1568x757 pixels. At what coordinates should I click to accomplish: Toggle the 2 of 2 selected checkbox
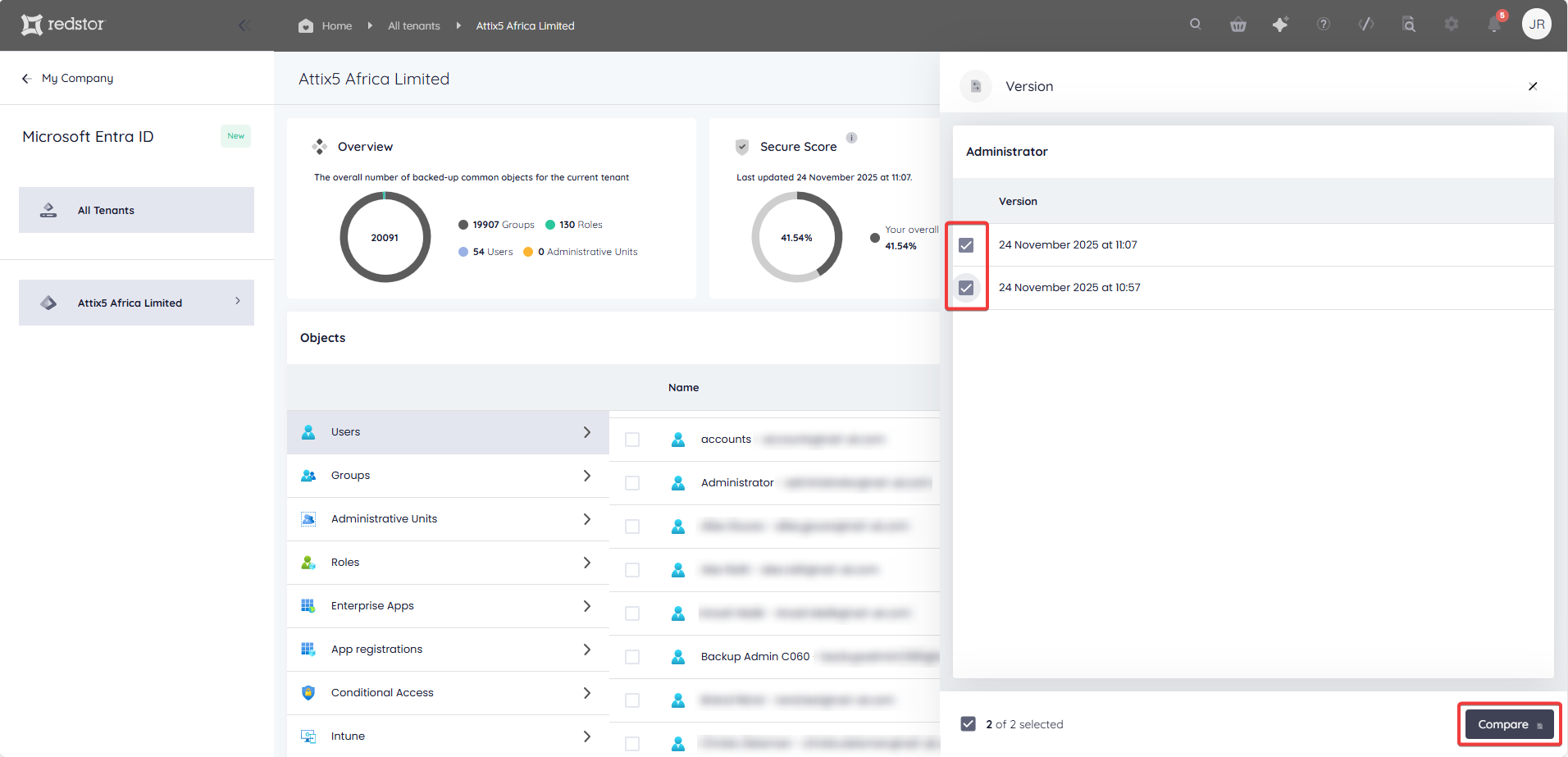tap(969, 724)
